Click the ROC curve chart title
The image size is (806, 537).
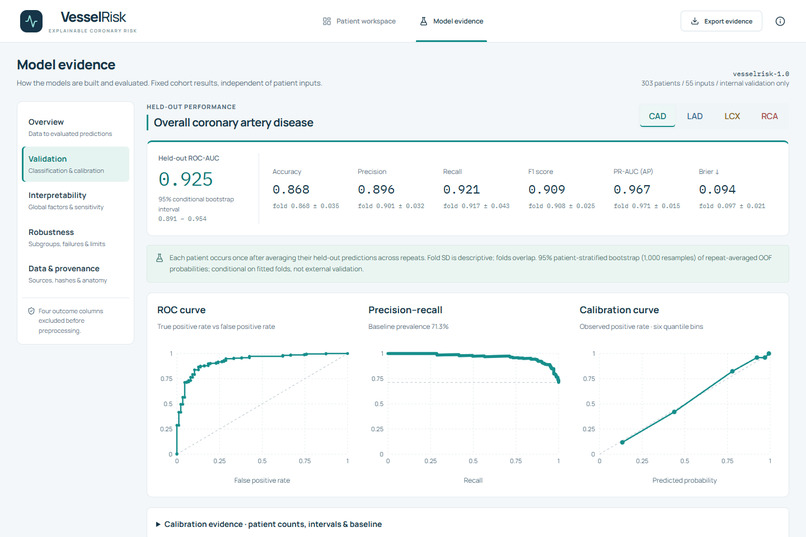[x=181, y=310]
